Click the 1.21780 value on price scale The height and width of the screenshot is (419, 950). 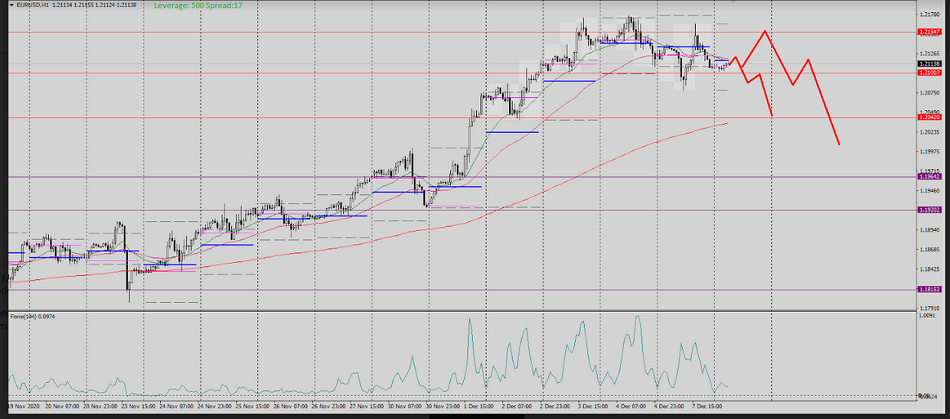(x=928, y=14)
